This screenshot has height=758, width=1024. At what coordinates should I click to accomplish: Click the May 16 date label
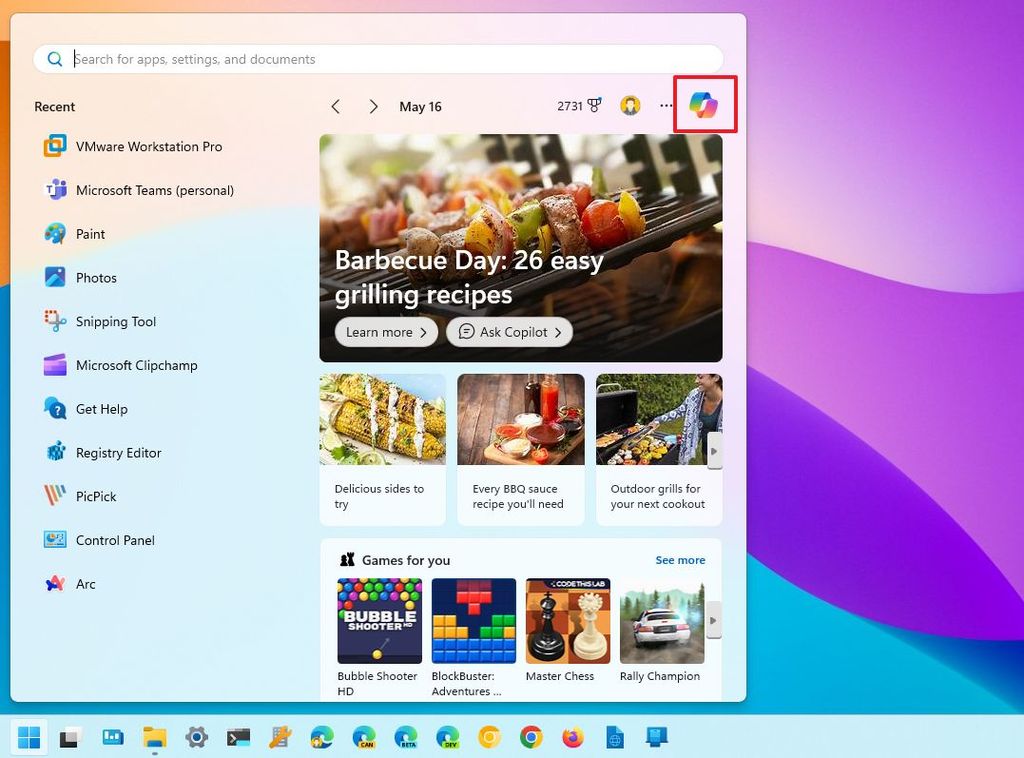[x=420, y=106]
